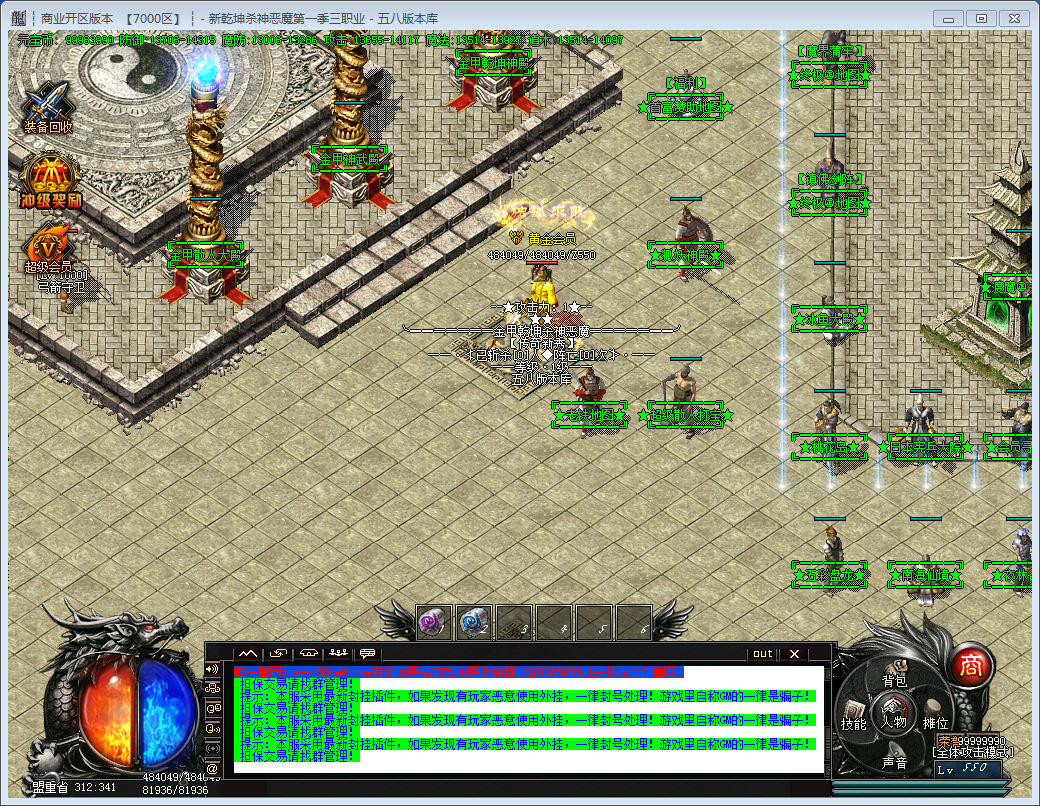Select the 南海仙境 NPC label
This screenshot has height=806, width=1040.
click(925, 575)
